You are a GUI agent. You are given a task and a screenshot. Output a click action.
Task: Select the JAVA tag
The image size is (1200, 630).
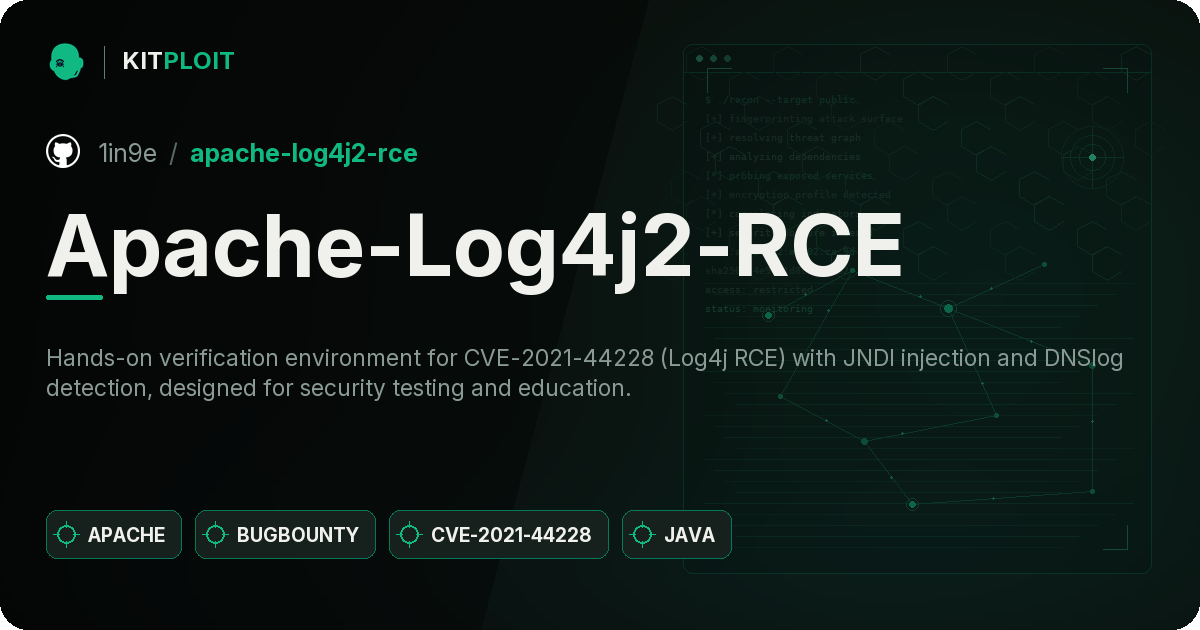click(677, 535)
